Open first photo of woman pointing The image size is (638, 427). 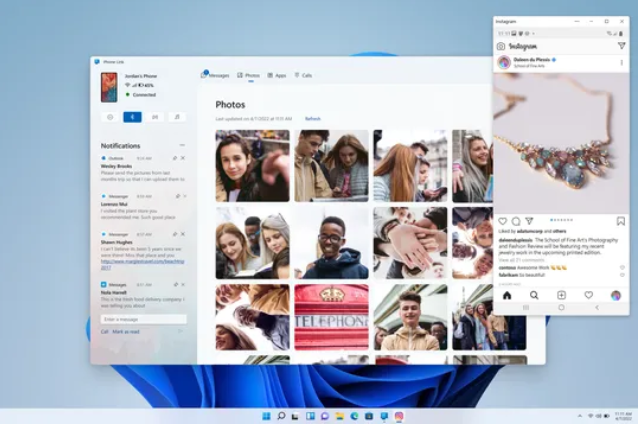[x=253, y=166]
